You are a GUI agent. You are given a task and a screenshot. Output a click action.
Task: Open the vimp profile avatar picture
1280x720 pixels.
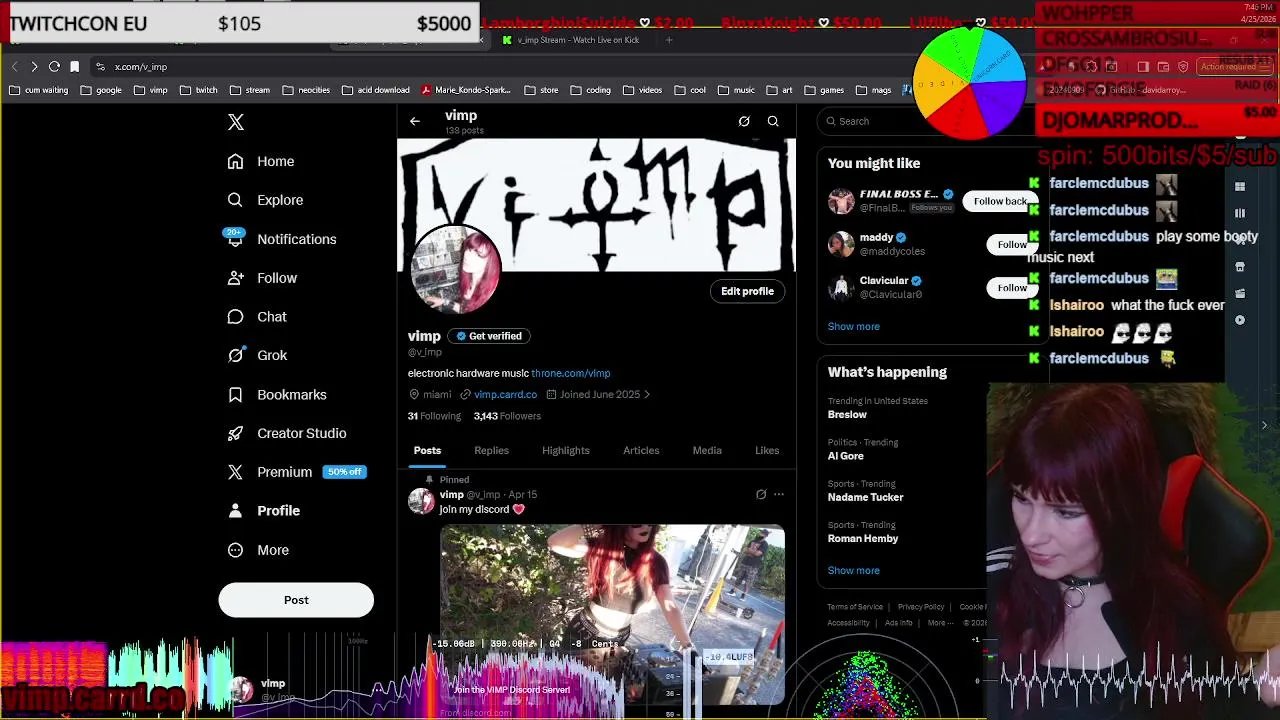coord(455,270)
